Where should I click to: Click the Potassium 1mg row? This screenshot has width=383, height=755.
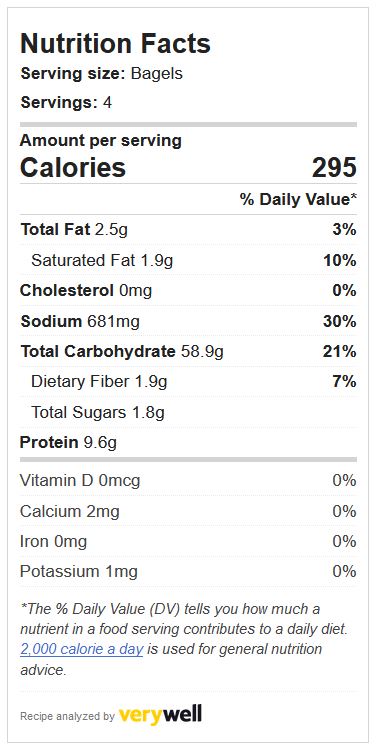coord(188,572)
